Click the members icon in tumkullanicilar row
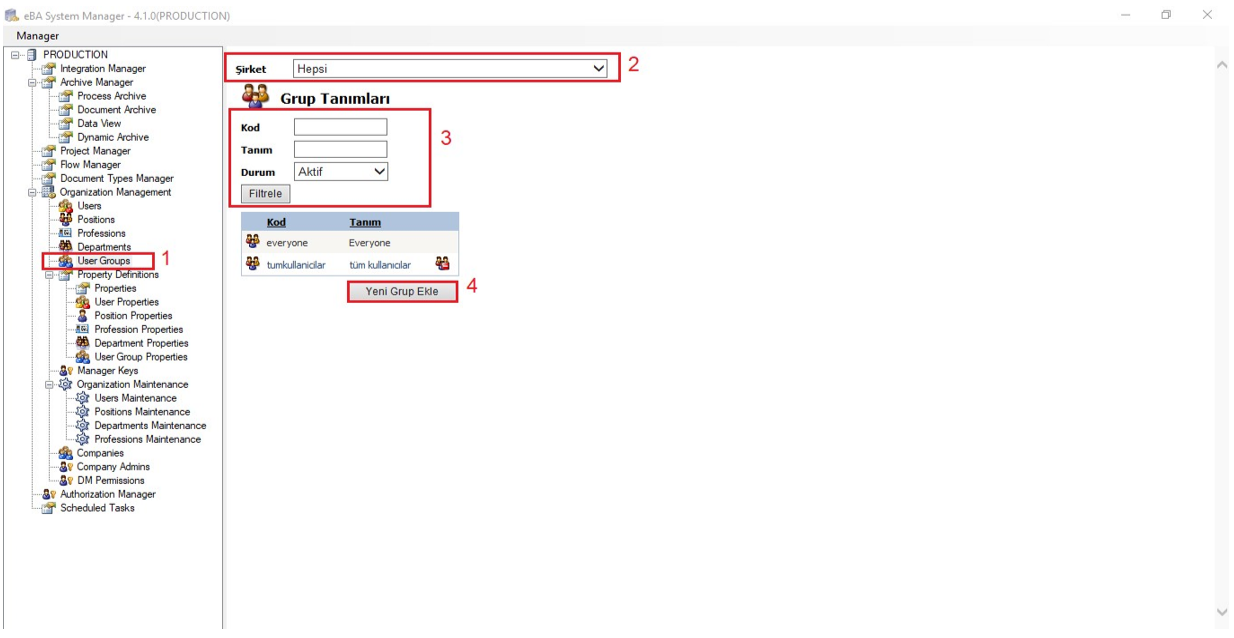This screenshot has height=638, width=1234. 442,264
